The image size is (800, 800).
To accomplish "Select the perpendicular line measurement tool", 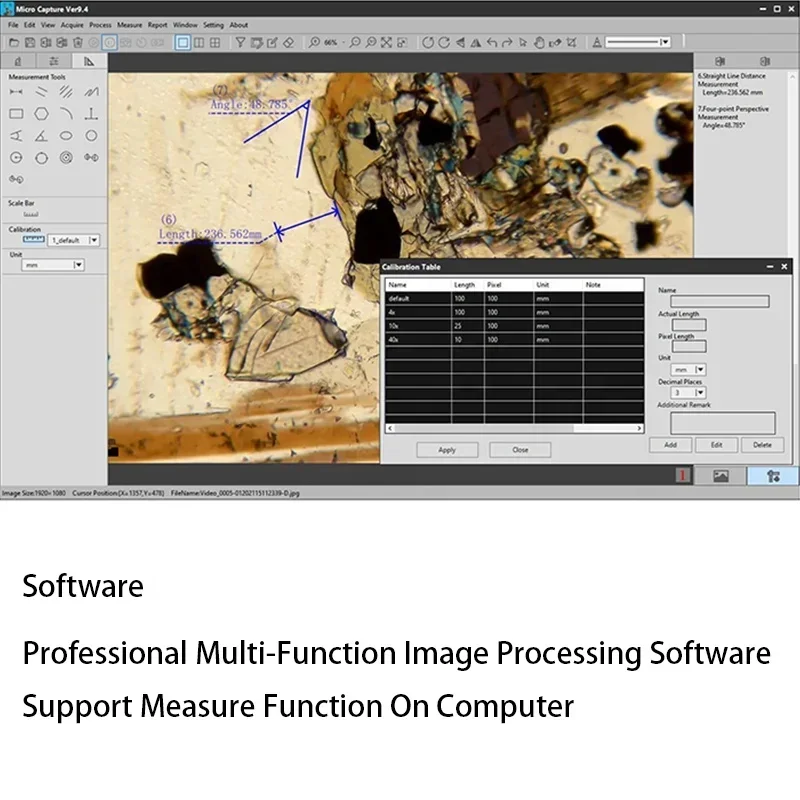I will (x=91, y=114).
